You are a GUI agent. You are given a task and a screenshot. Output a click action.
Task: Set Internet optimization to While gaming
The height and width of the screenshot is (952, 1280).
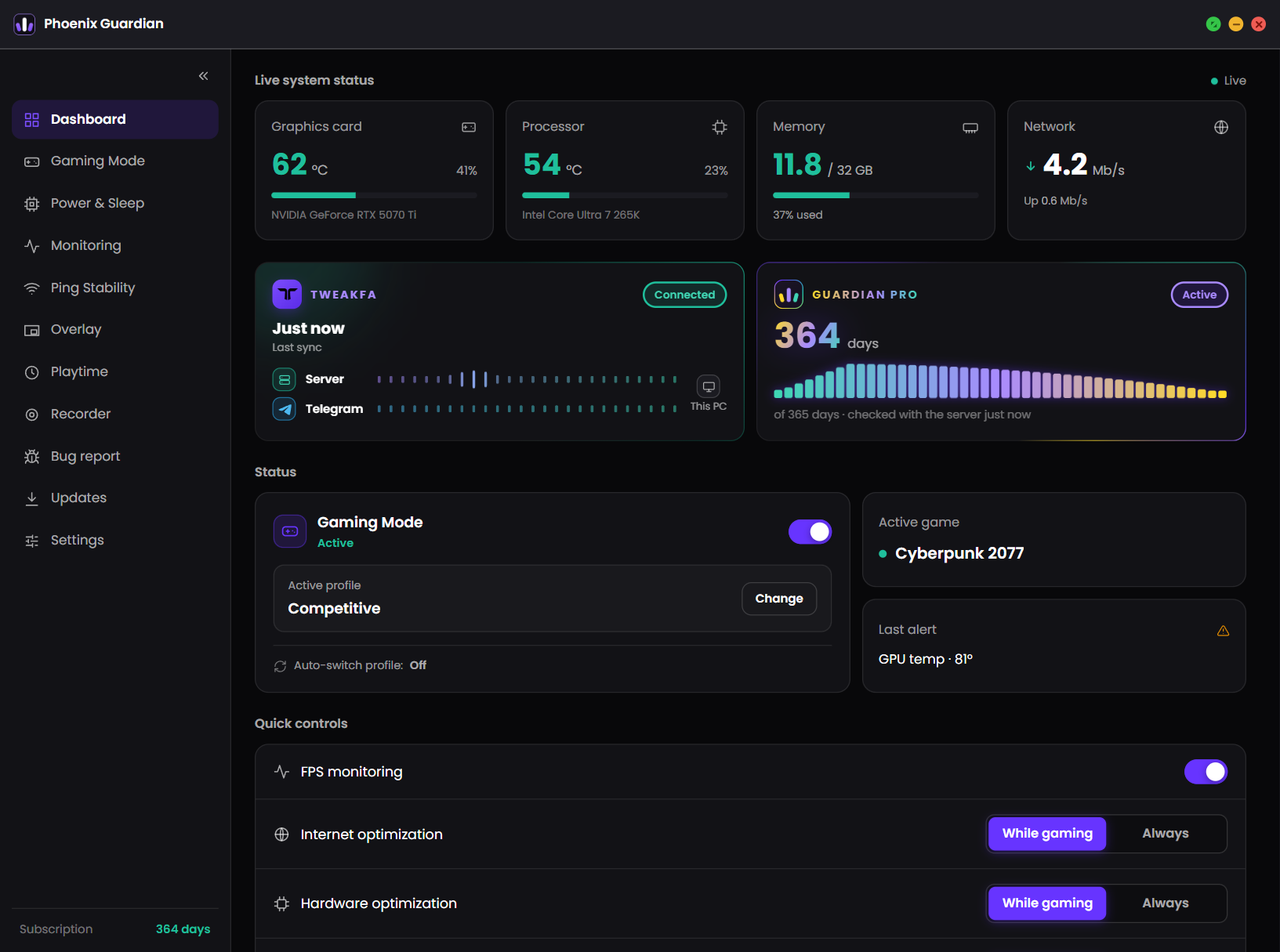(x=1047, y=834)
